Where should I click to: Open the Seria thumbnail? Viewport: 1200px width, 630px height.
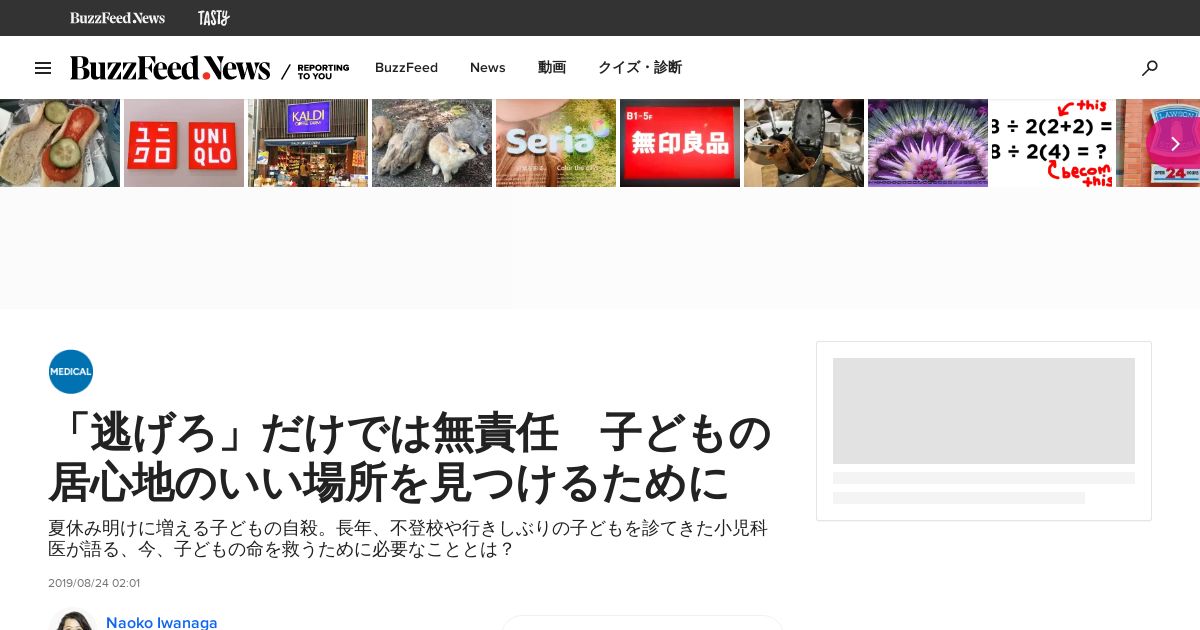tap(556, 143)
